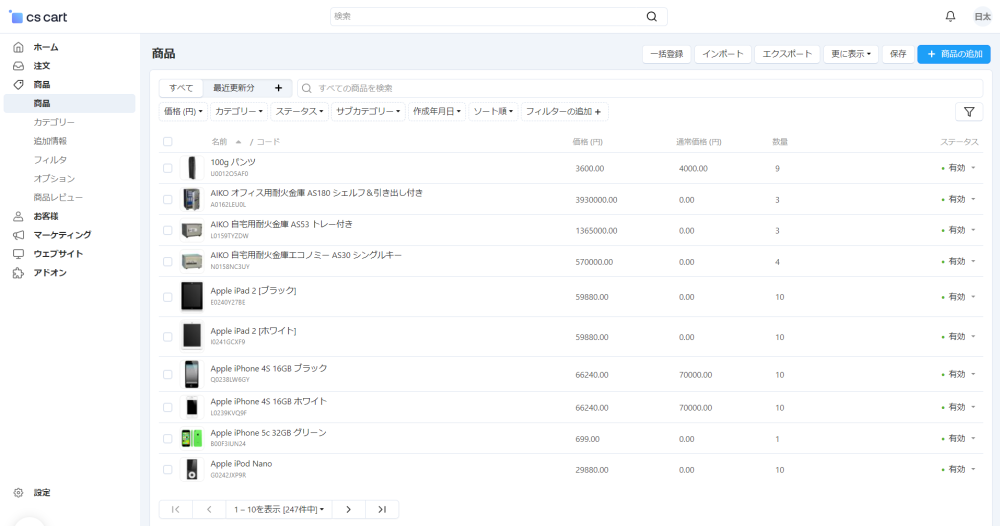The width and height of the screenshot is (1000, 526).
Task: Open the ステータス filter dropdown
Action: [300, 112]
